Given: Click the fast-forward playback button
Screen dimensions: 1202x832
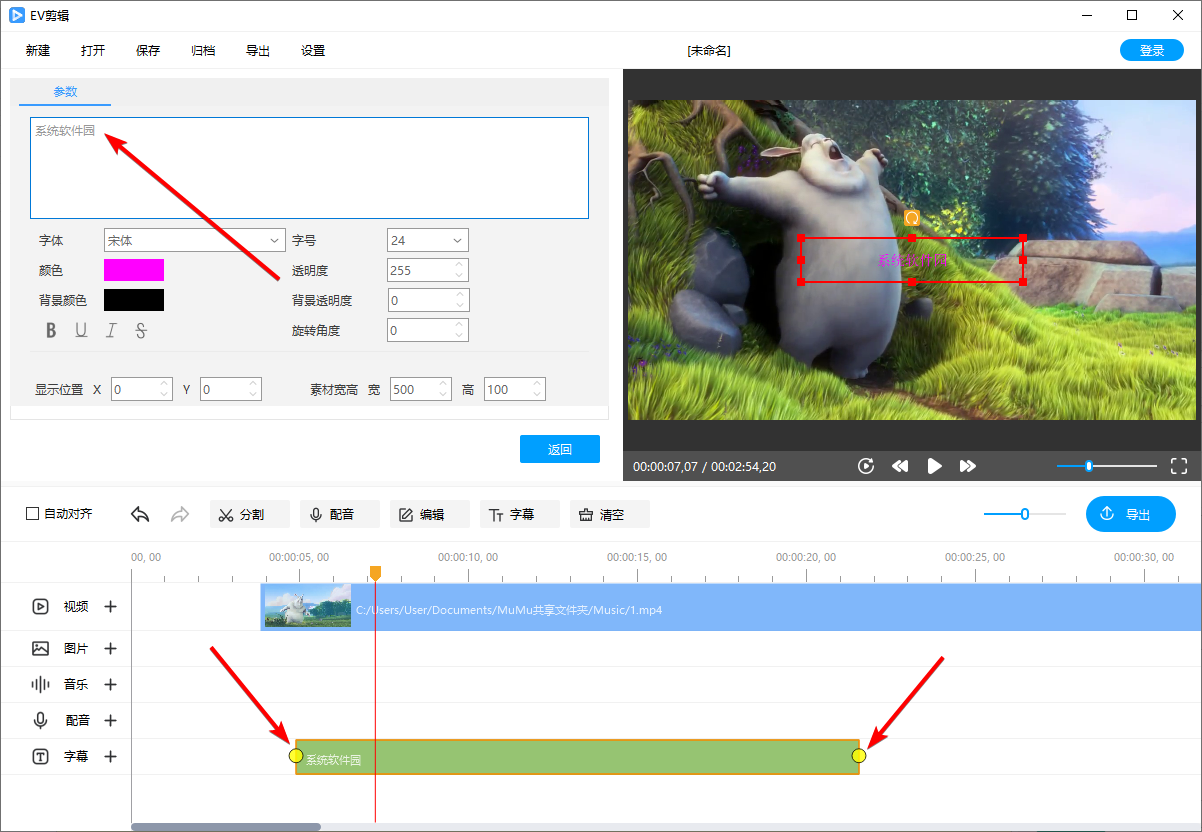Looking at the screenshot, I should point(967,466).
